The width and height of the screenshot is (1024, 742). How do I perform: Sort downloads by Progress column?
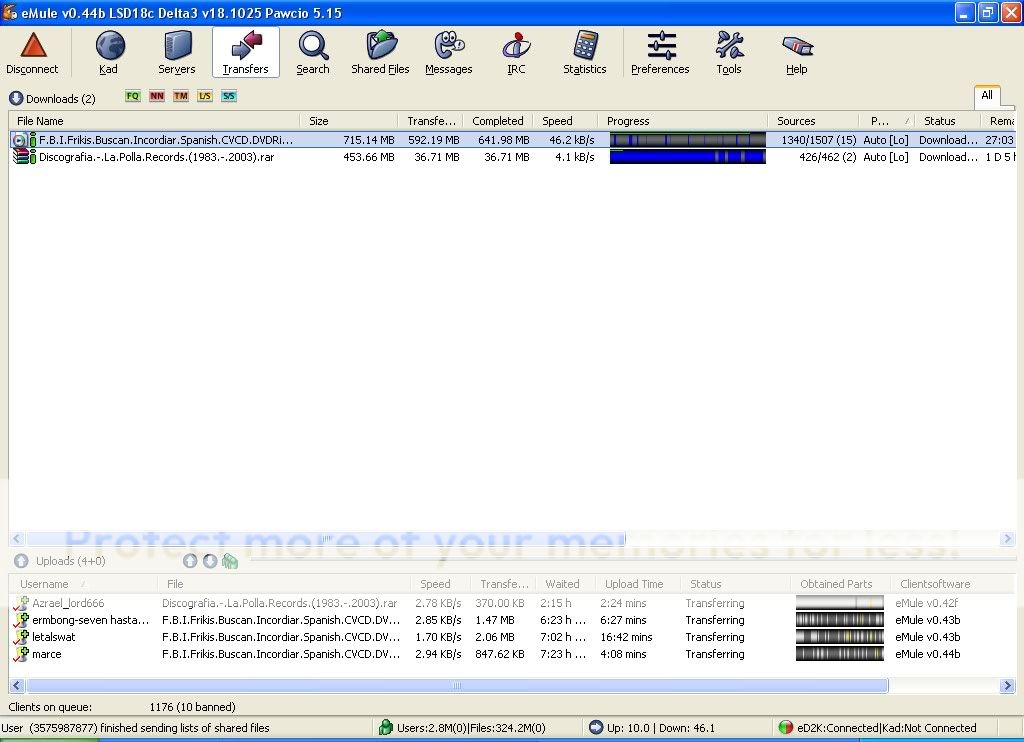tap(682, 121)
